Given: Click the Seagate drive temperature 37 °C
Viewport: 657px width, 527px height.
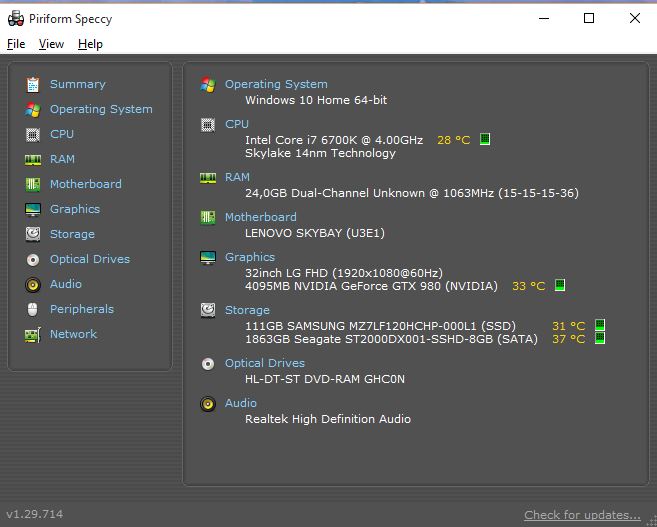Looking at the screenshot, I should tap(568, 339).
